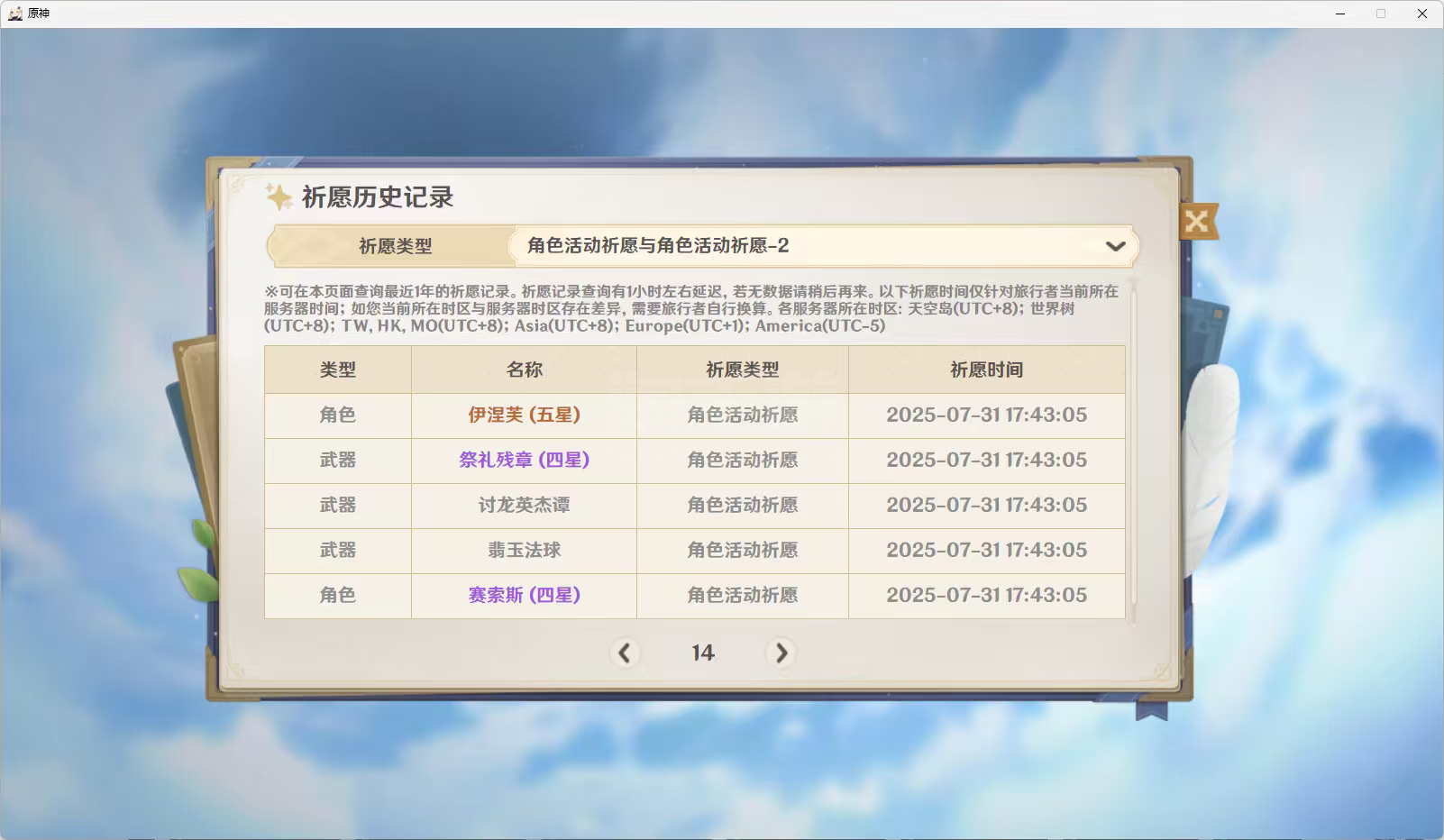The width and height of the screenshot is (1444, 840).
Task: Go to the next page of wish records
Action: [781, 653]
